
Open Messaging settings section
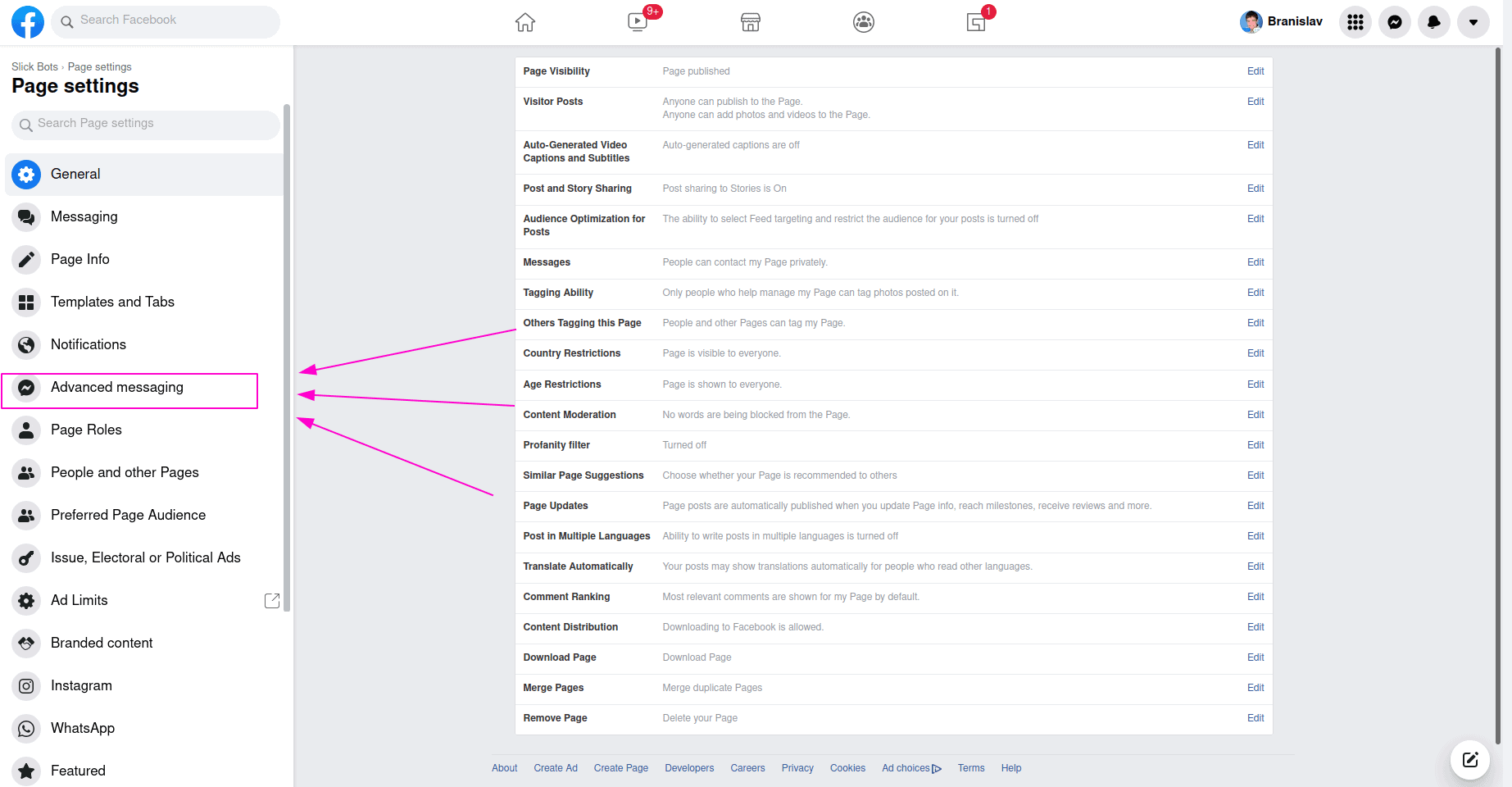[144, 216]
